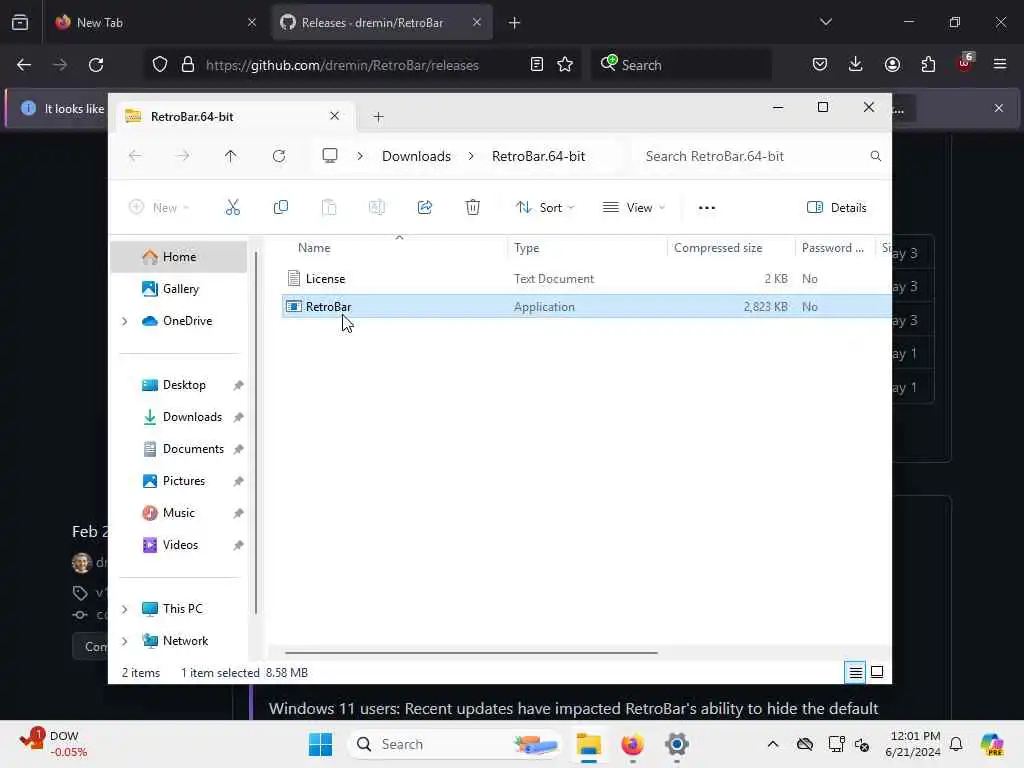Click the Cut scissors icon in Explorer toolbar
Screen dimensions: 1024x768
click(232, 208)
